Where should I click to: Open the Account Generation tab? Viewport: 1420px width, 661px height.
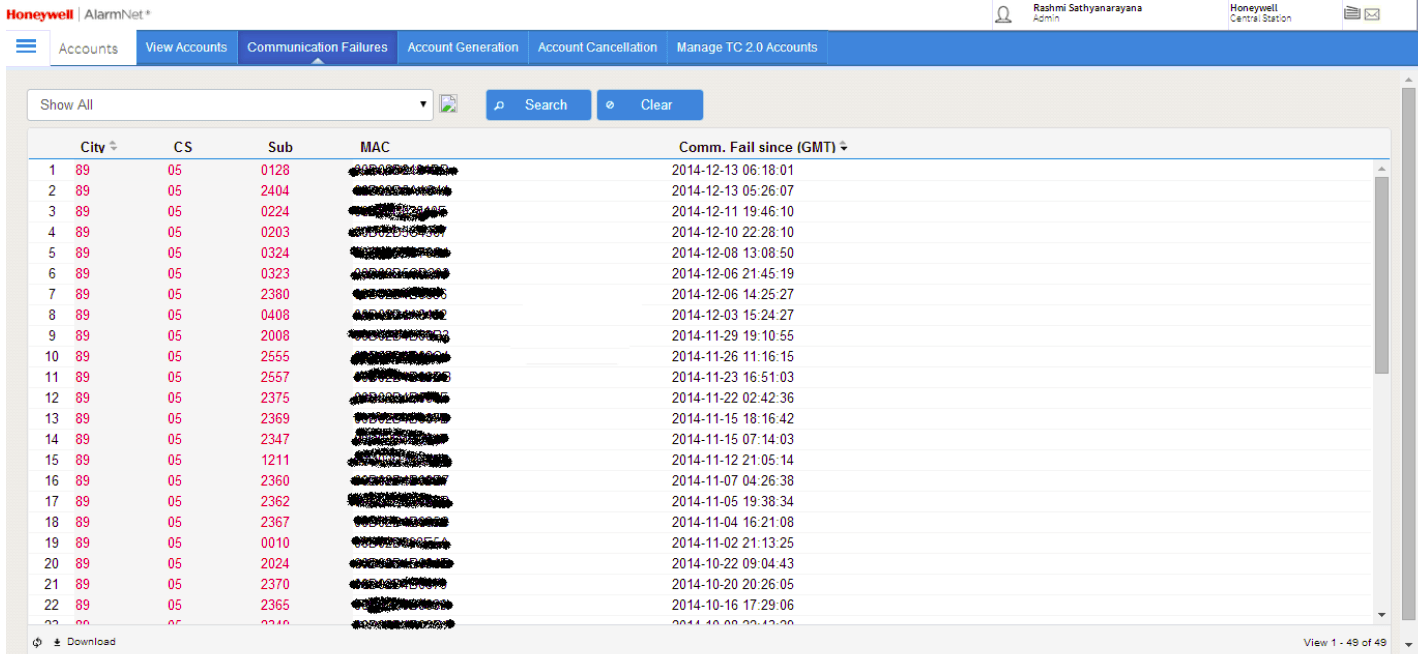click(463, 47)
